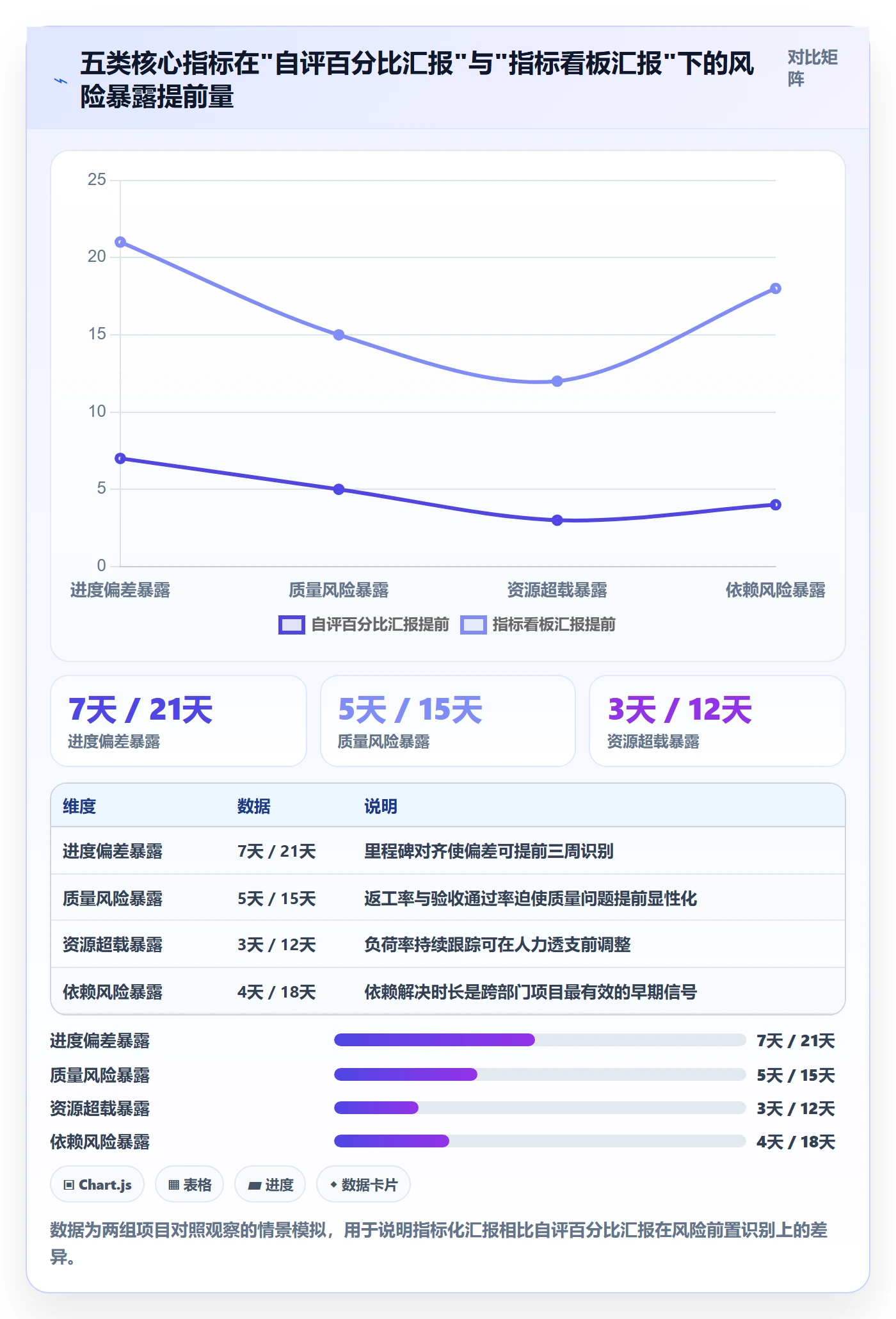Click the dashboard line point at value 18
The width and height of the screenshot is (896, 1319).
[776, 289]
